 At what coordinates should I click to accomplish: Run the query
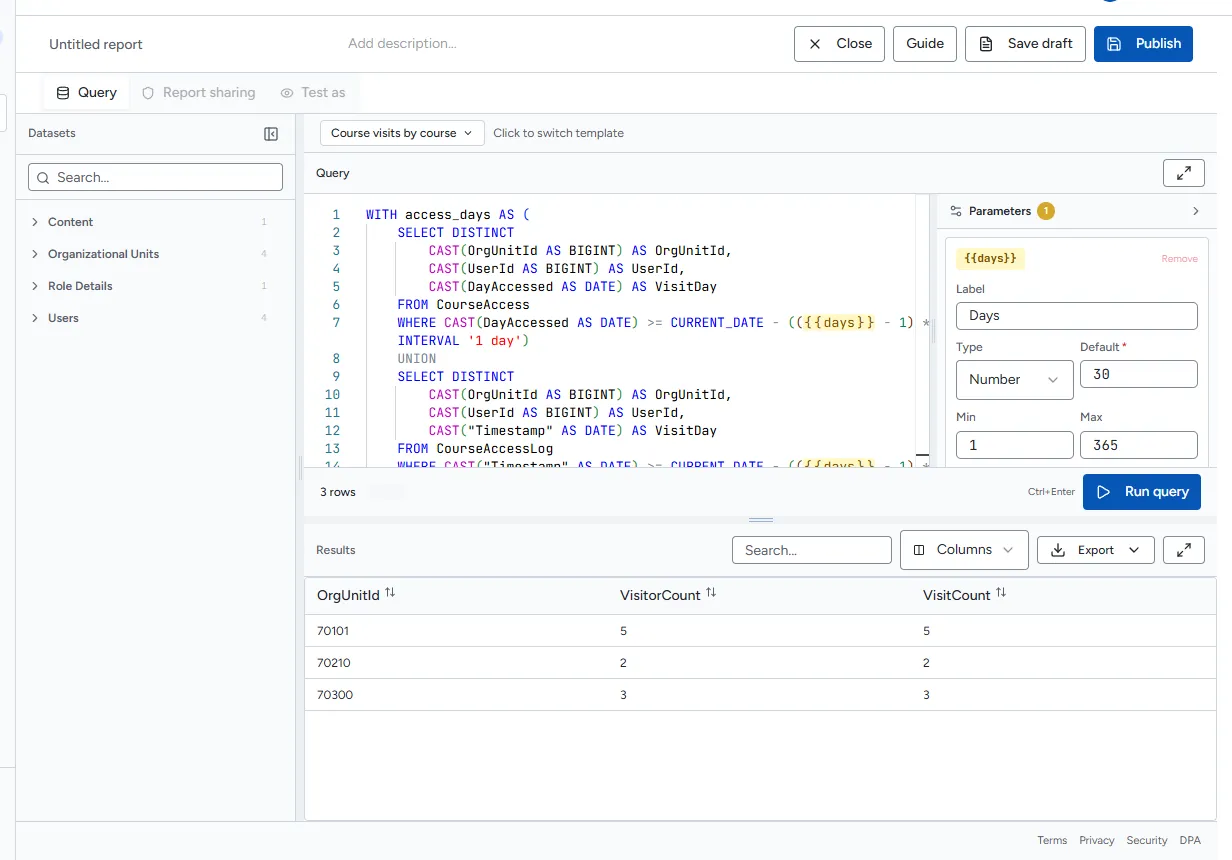click(x=1142, y=492)
